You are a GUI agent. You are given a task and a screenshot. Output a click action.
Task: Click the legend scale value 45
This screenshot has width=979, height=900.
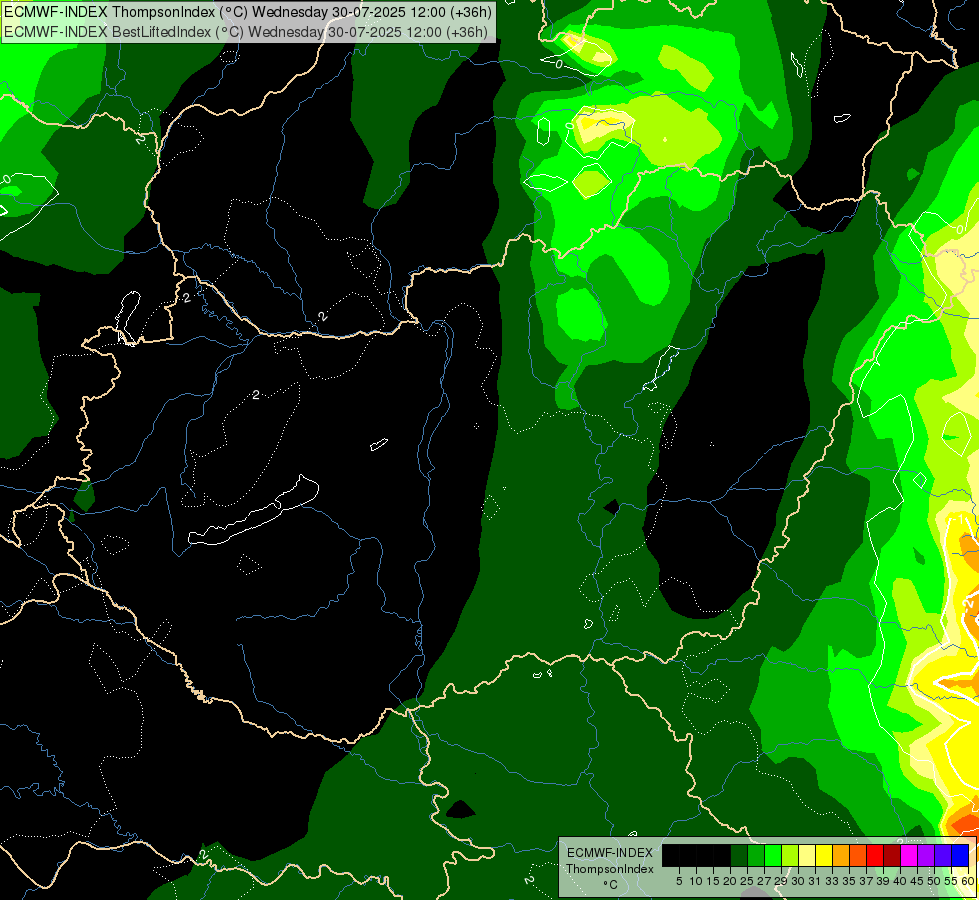tap(917, 881)
